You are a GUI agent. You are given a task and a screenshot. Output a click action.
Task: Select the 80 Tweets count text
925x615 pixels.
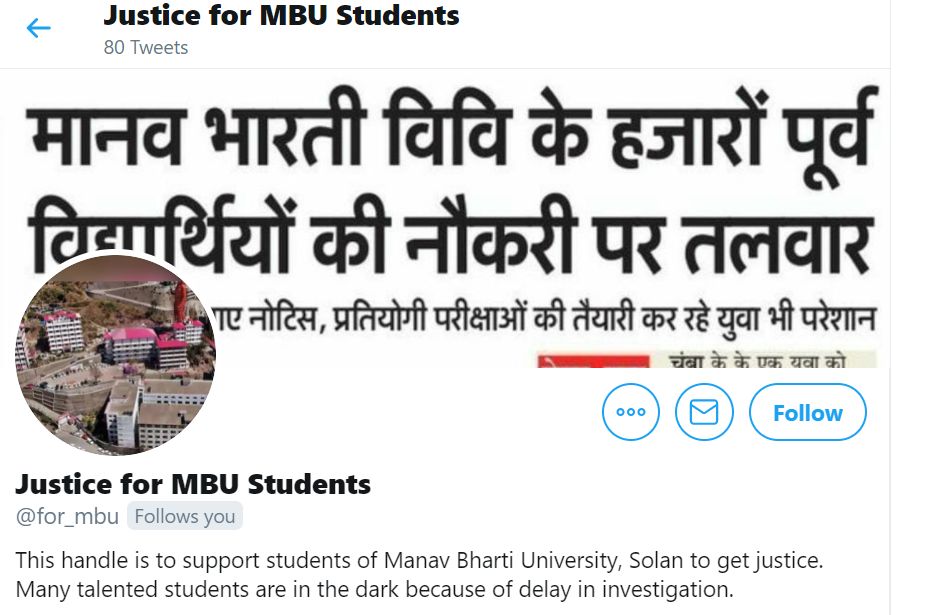click(x=146, y=47)
